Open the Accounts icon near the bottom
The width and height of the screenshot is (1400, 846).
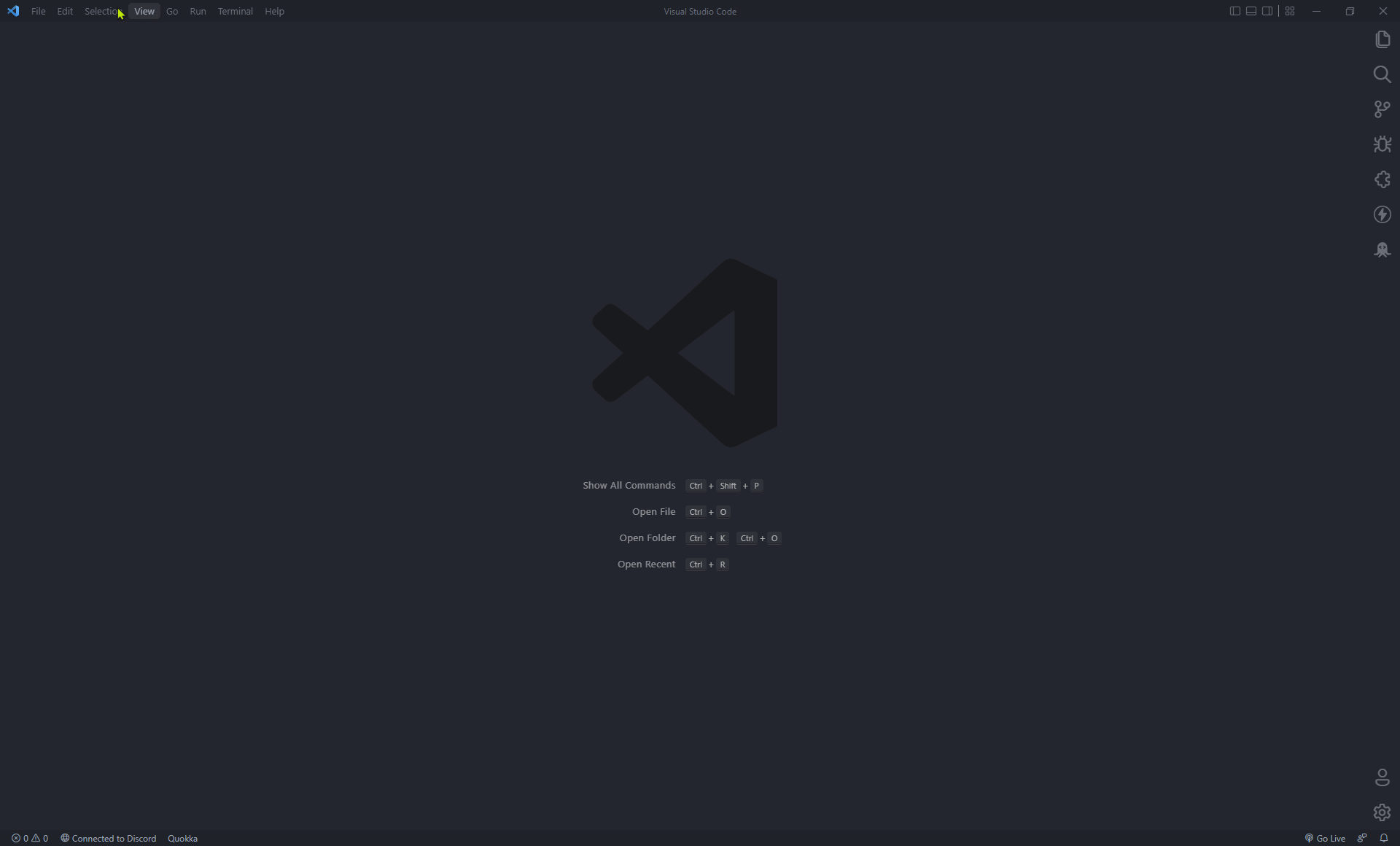1382,777
